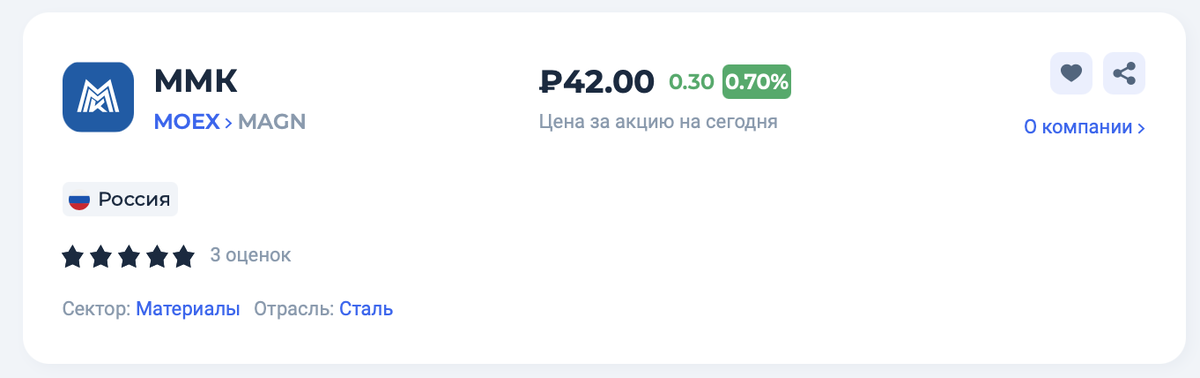Viewport: 1200px width, 378px height.
Task: Click the Russian flag icon
Action: point(79,200)
